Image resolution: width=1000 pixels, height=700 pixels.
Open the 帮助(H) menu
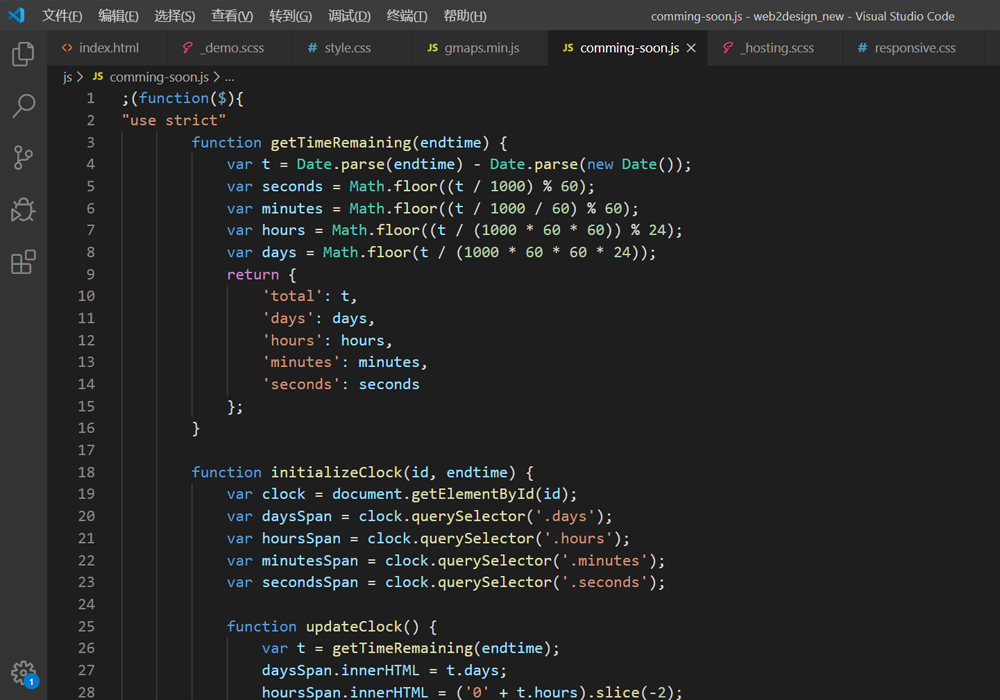click(x=465, y=16)
